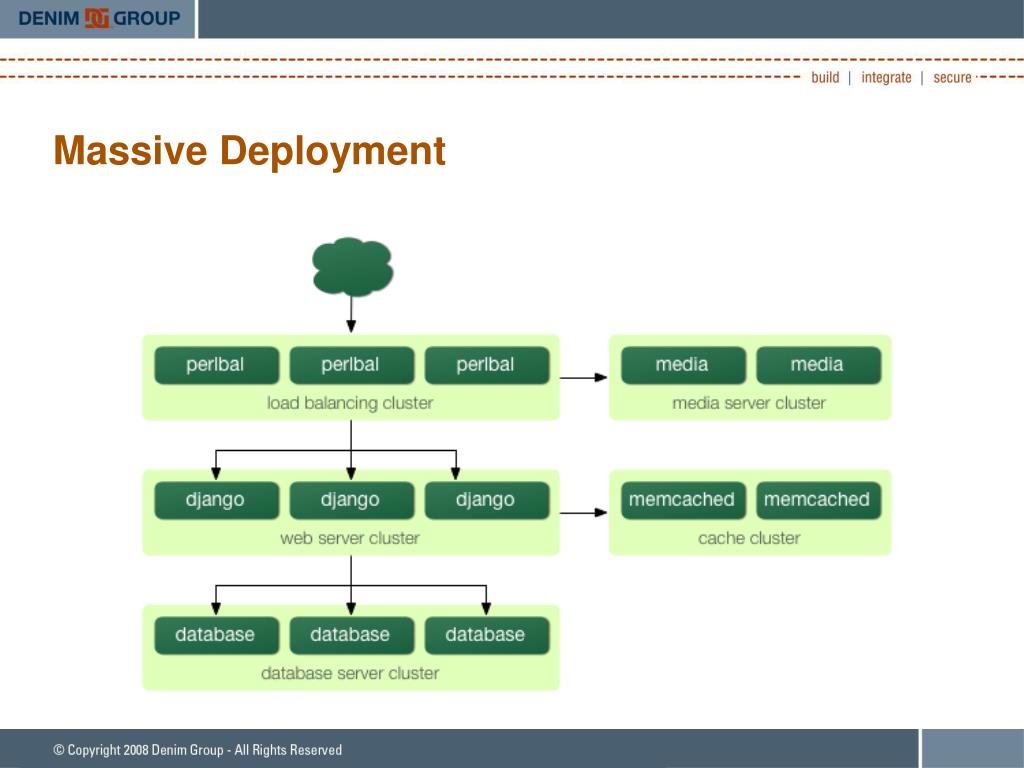This screenshot has height=768, width=1024.
Task: Click the first memcached box
Action: click(x=683, y=500)
